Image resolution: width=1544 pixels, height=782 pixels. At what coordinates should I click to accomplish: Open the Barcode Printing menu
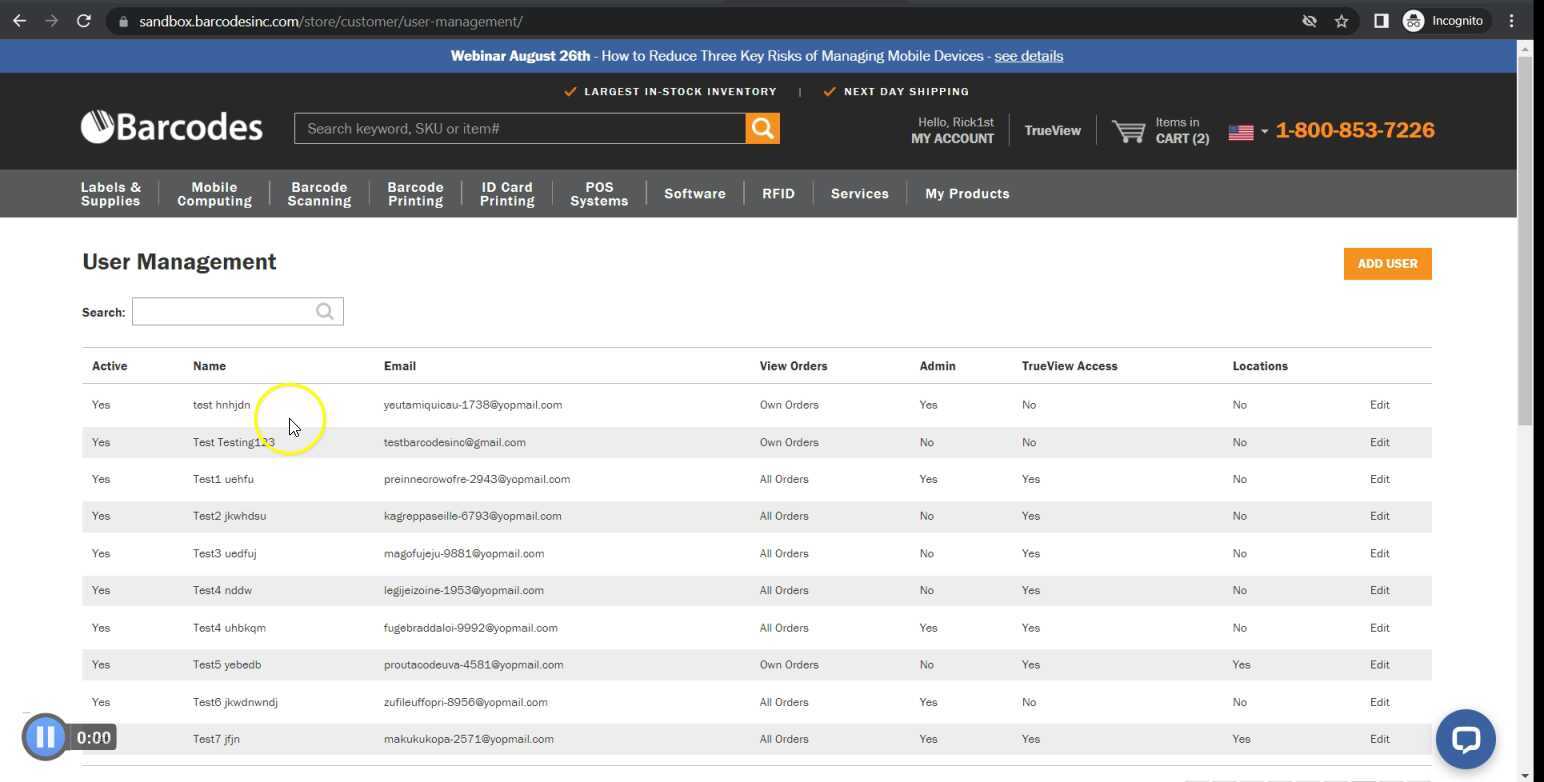(x=415, y=194)
